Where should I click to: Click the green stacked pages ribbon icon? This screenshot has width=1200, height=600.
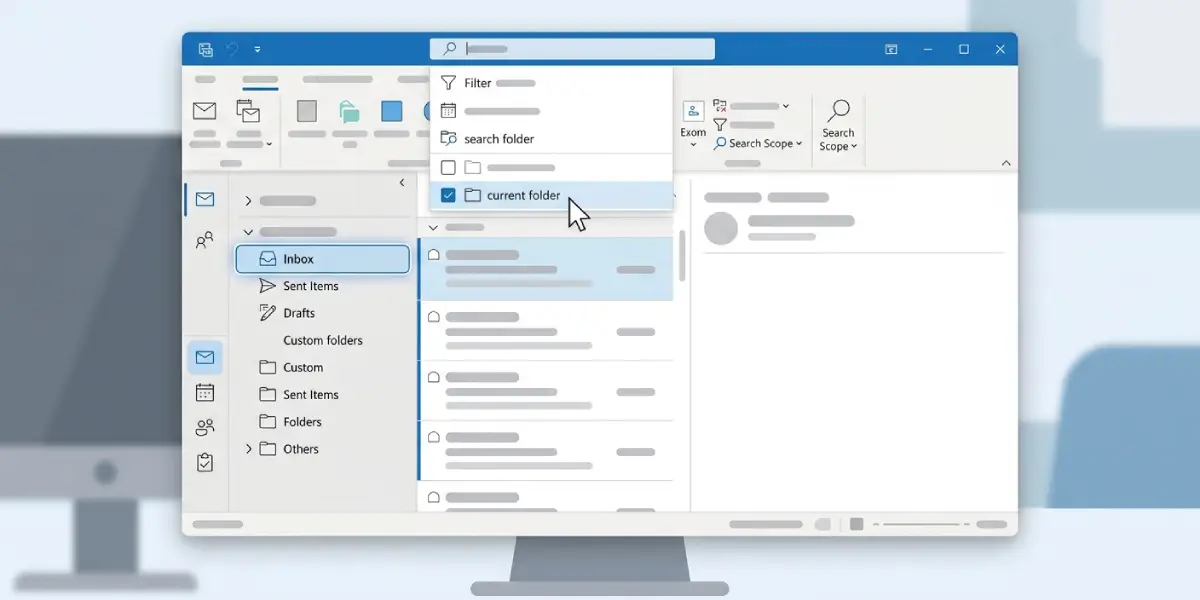pos(349,111)
